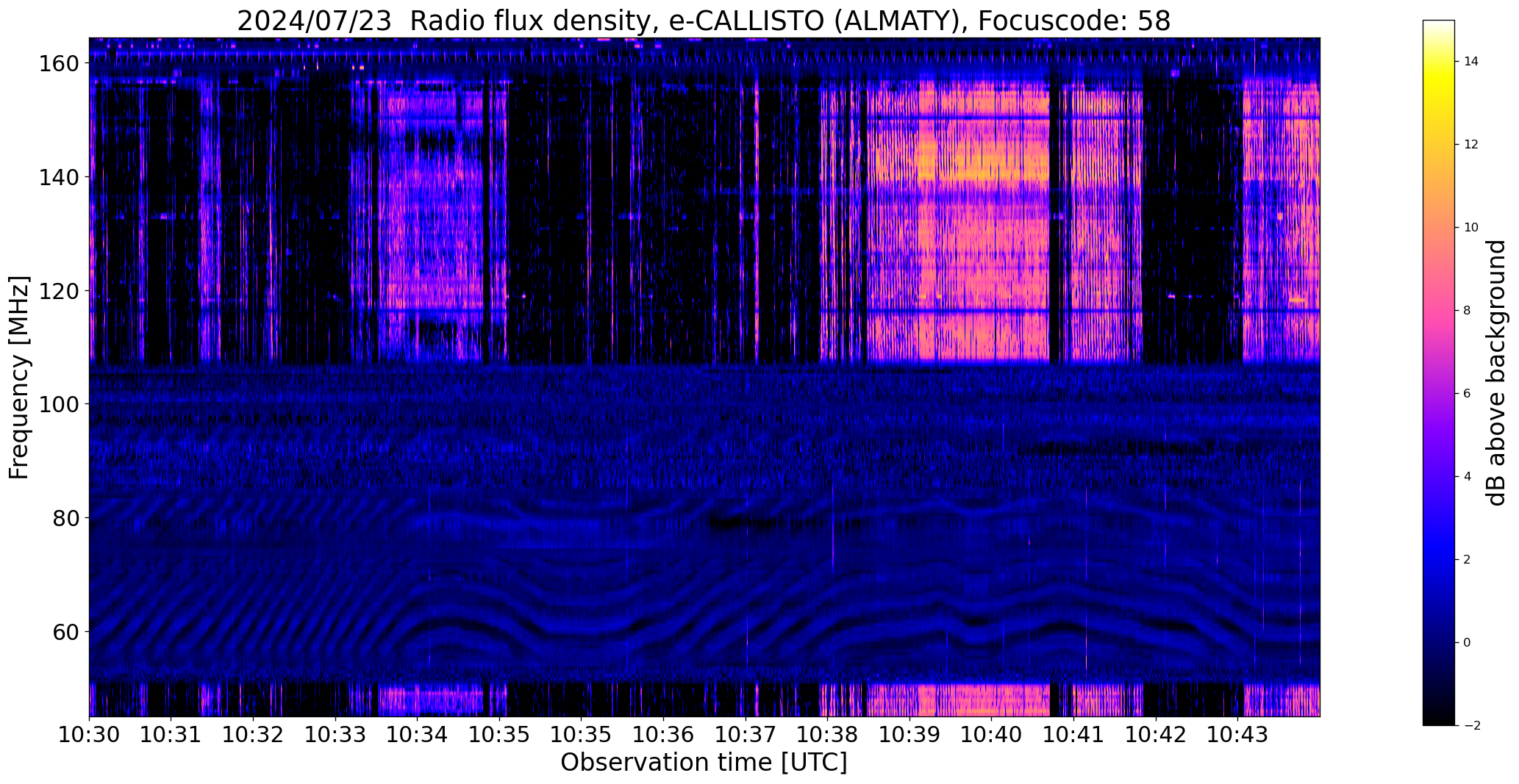This screenshot has height=784, width=1519.
Task: Click the 10:40 time tick label
Action: pos(992,735)
